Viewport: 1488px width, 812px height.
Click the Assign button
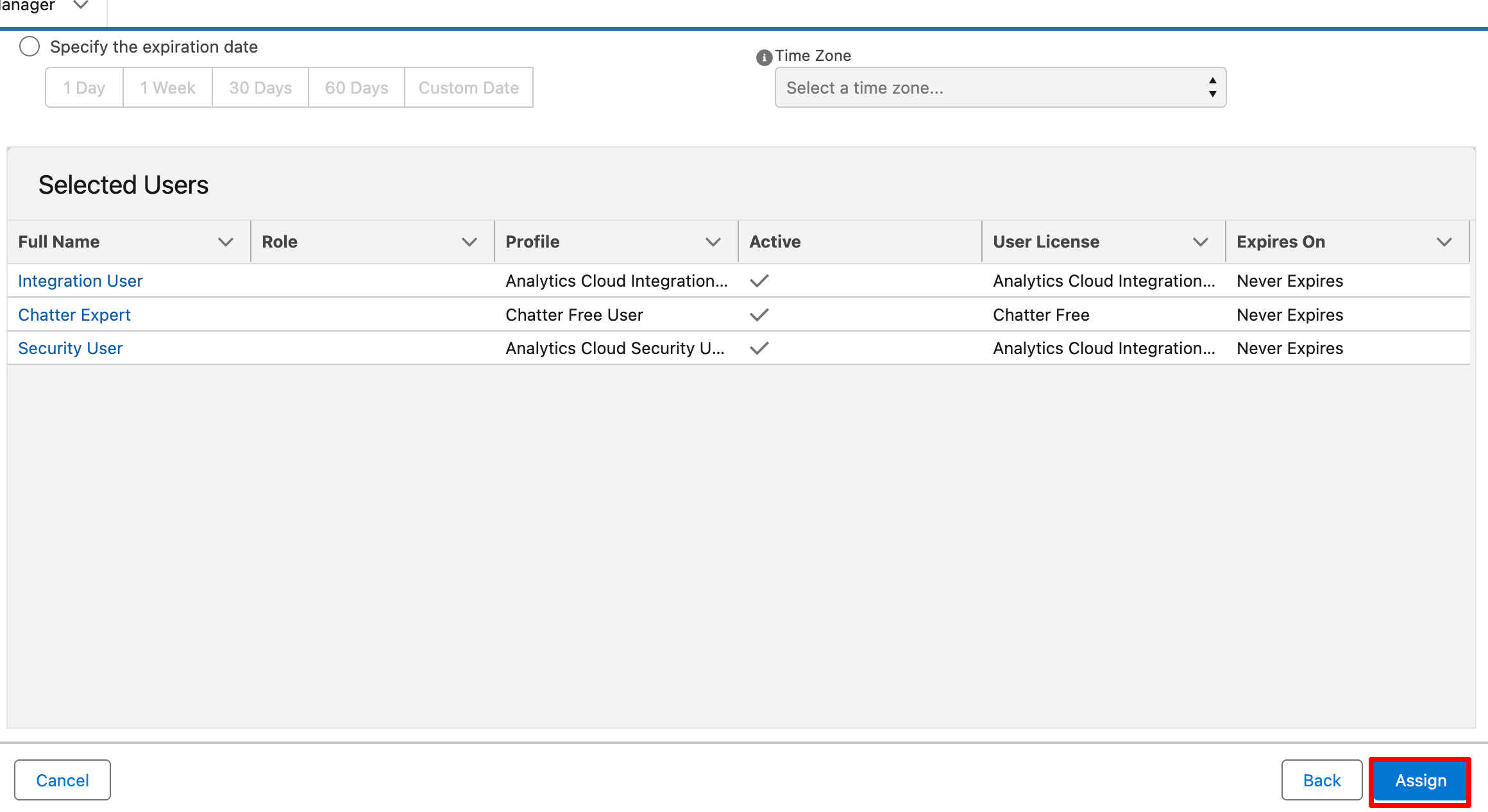(1420, 781)
